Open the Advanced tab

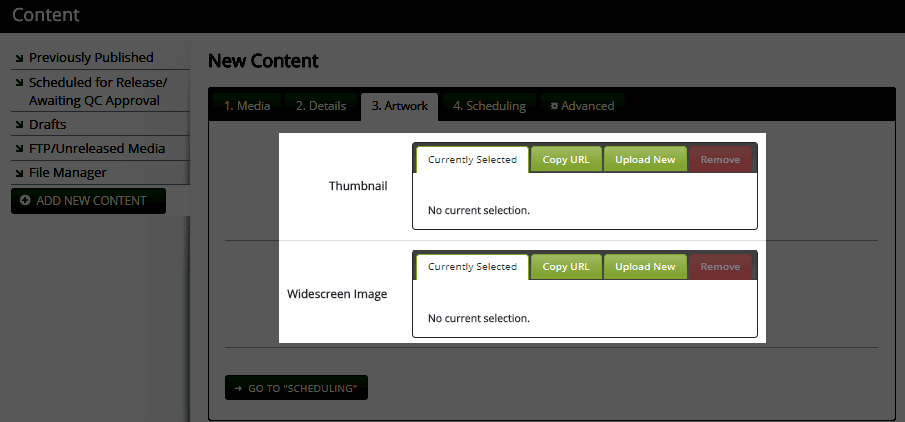pos(583,106)
